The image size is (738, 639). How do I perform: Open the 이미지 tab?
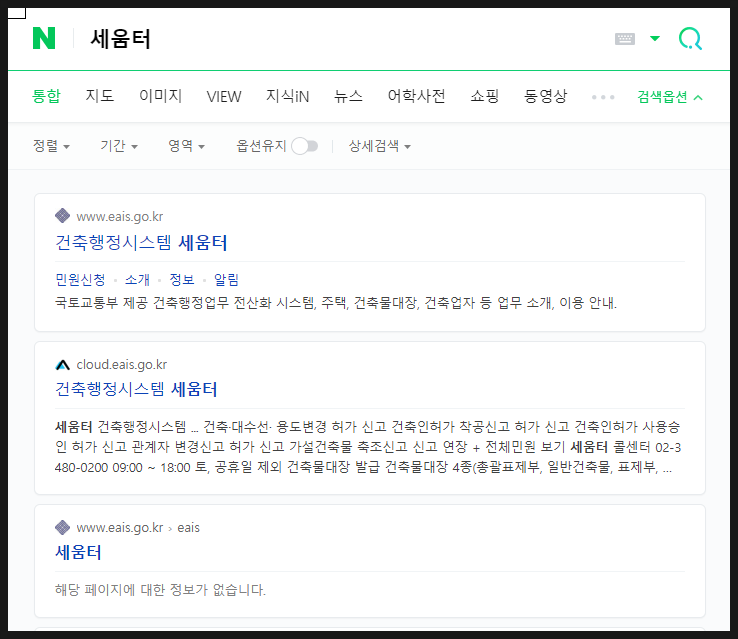160,96
